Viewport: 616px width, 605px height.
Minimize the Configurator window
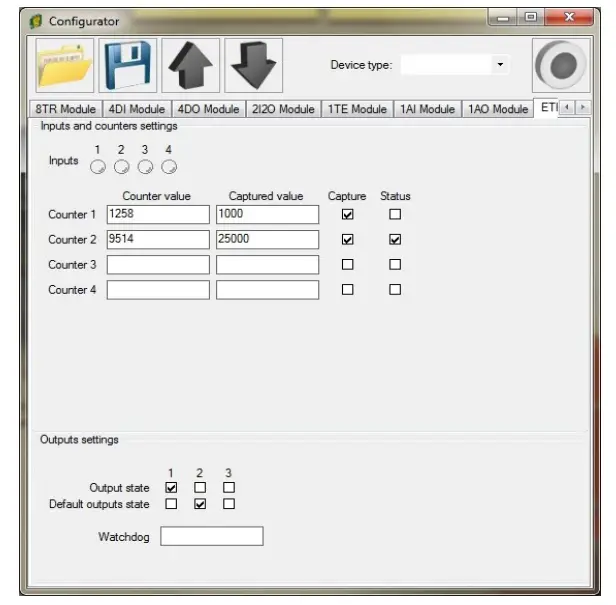502,18
